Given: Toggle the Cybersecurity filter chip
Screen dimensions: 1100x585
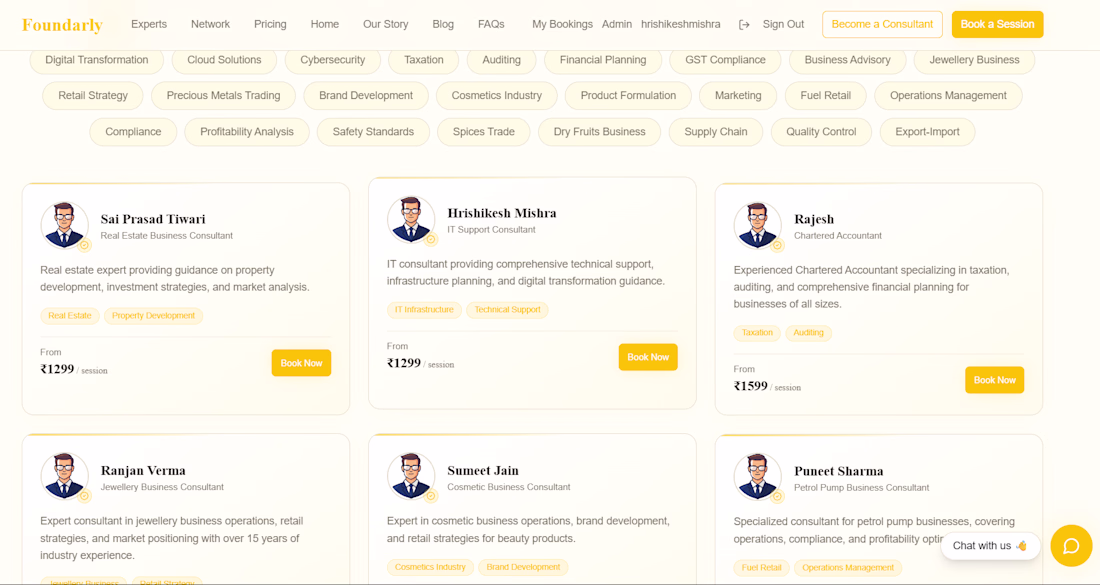Looking at the screenshot, I should coord(333,60).
